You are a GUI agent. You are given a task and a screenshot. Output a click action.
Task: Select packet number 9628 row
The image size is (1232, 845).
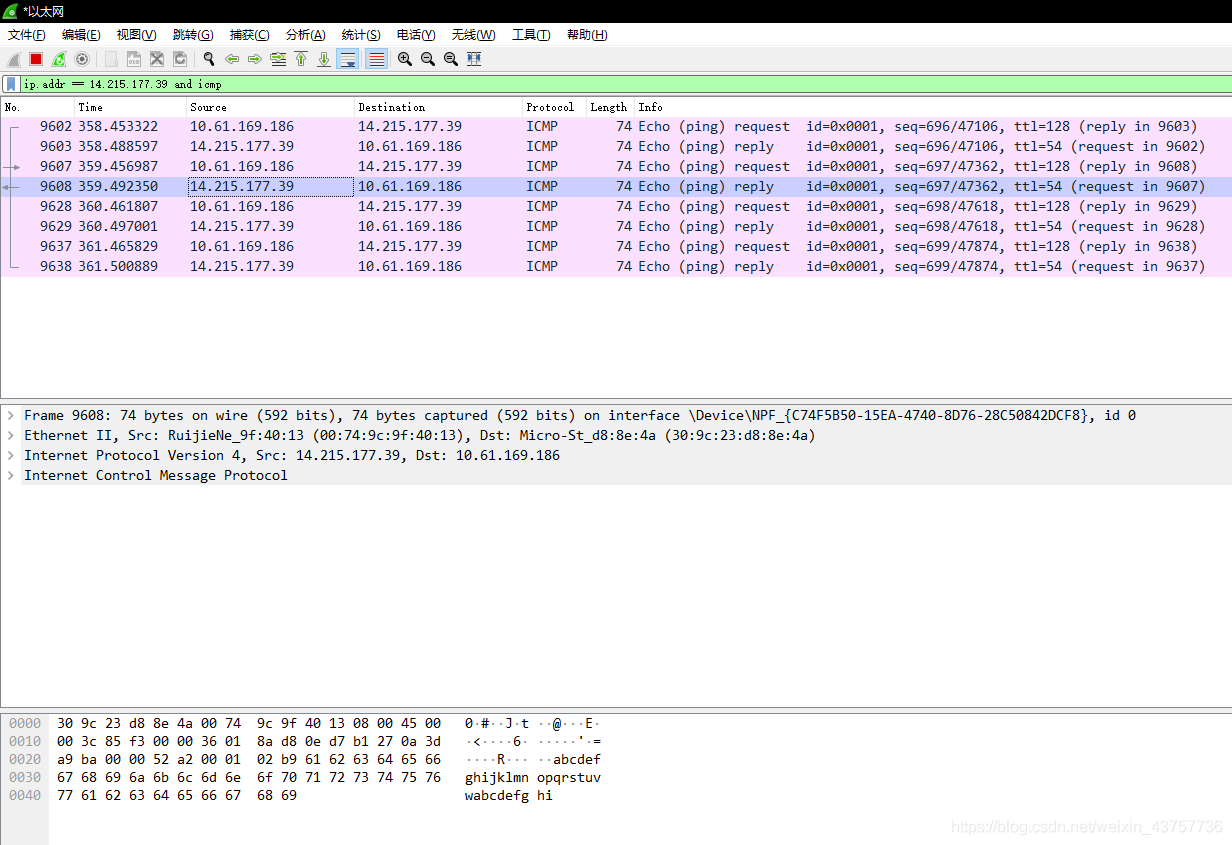pyautogui.click(x=616, y=206)
